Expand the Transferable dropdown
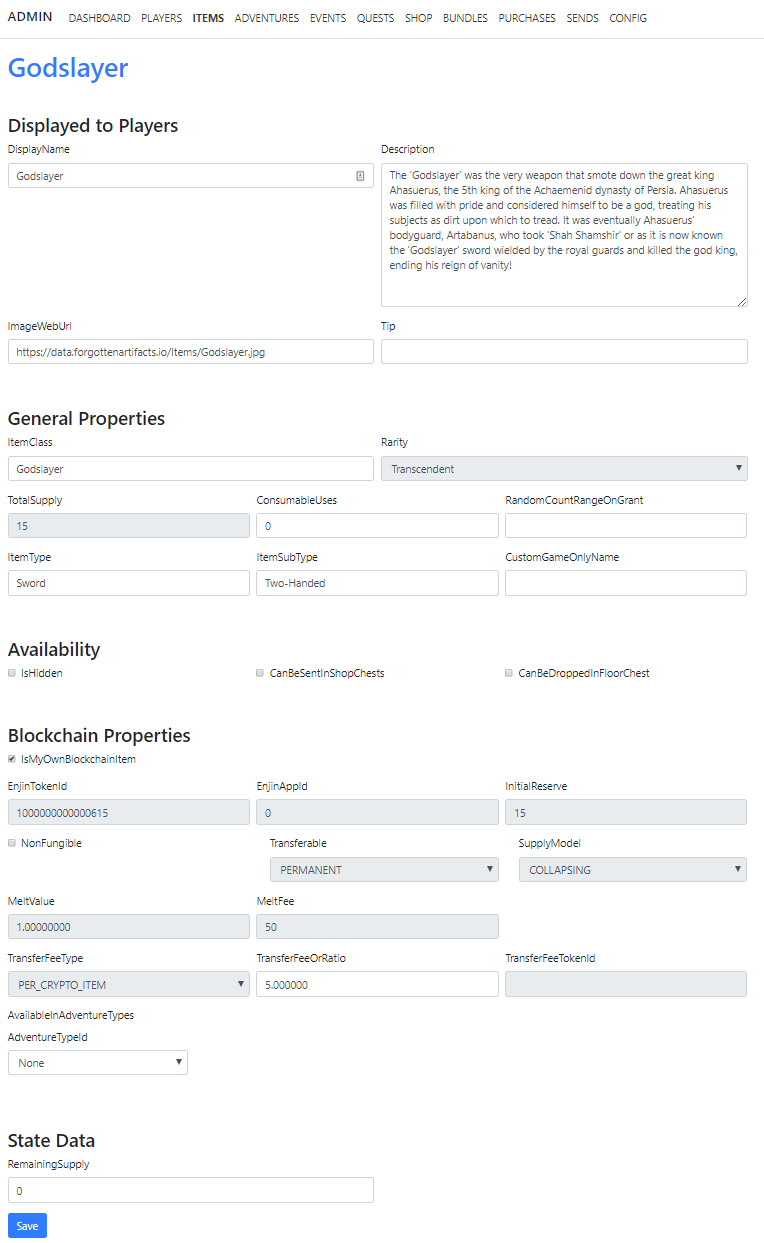Viewport: 764px width, 1243px height. (384, 869)
